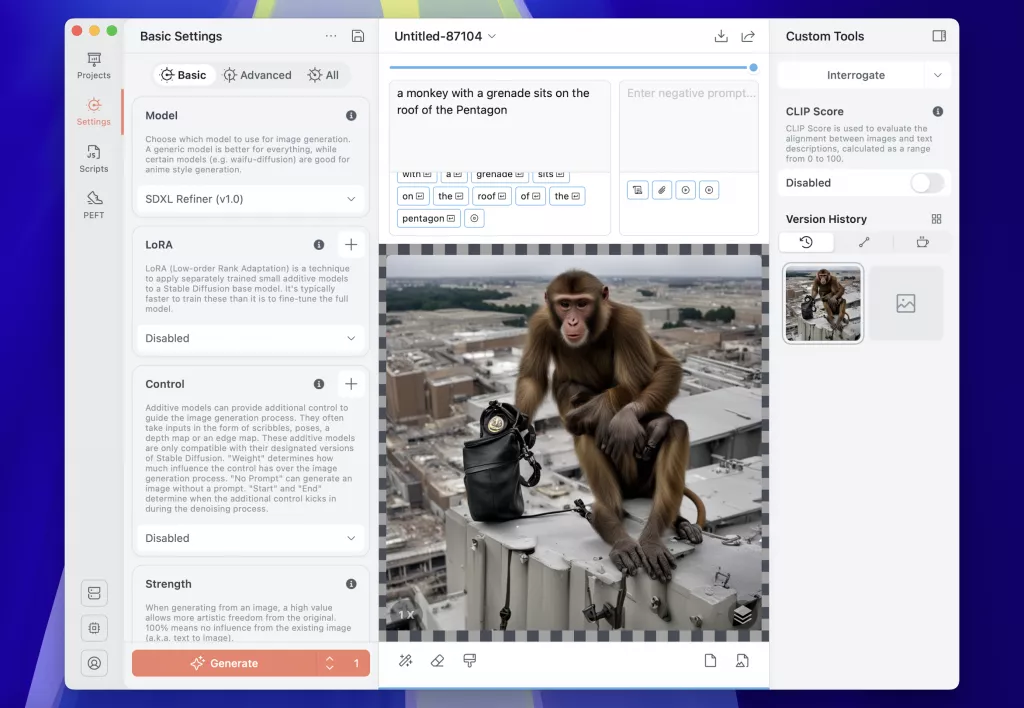The height and width of the screenshot is (708, 1024).
Task: Open the Projects sidebar section
Action: coord(94,66)
